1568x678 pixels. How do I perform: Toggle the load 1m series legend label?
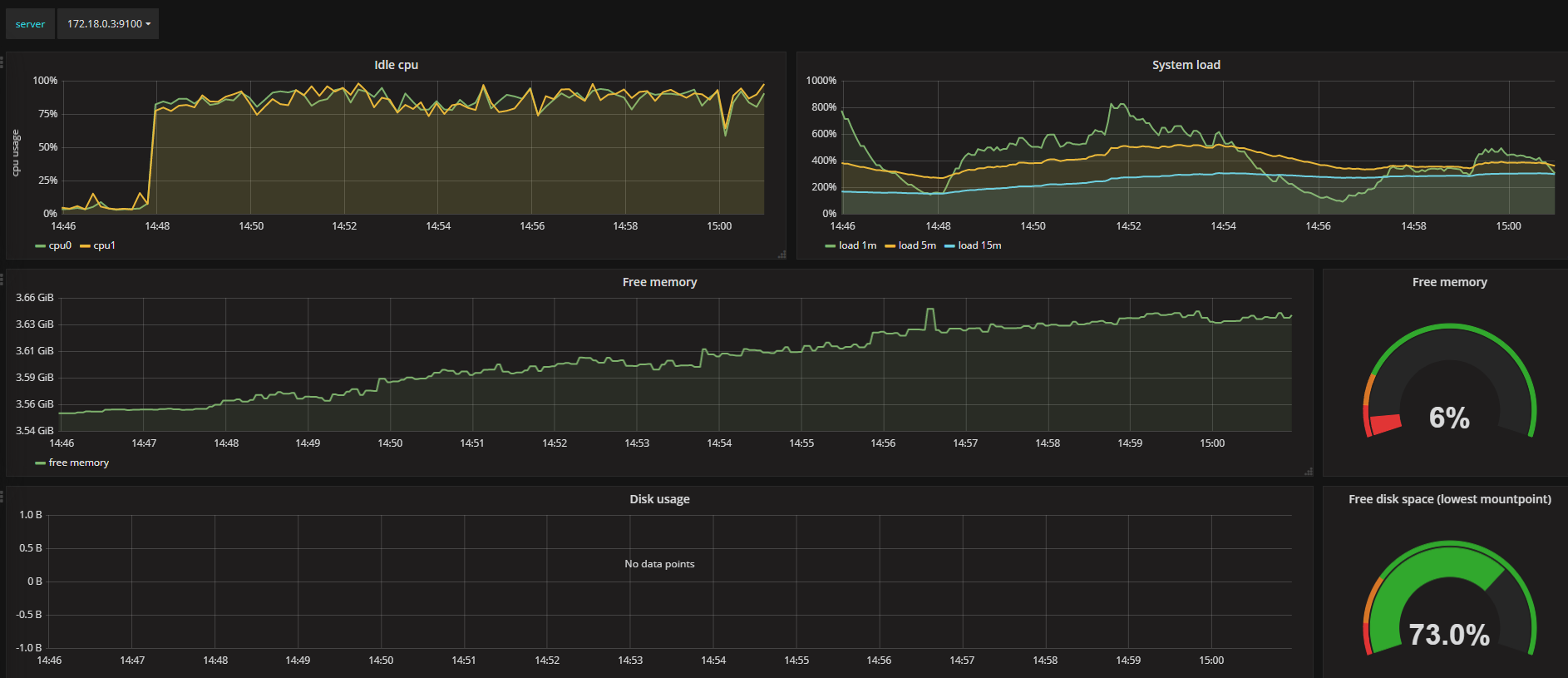point(857,245)
